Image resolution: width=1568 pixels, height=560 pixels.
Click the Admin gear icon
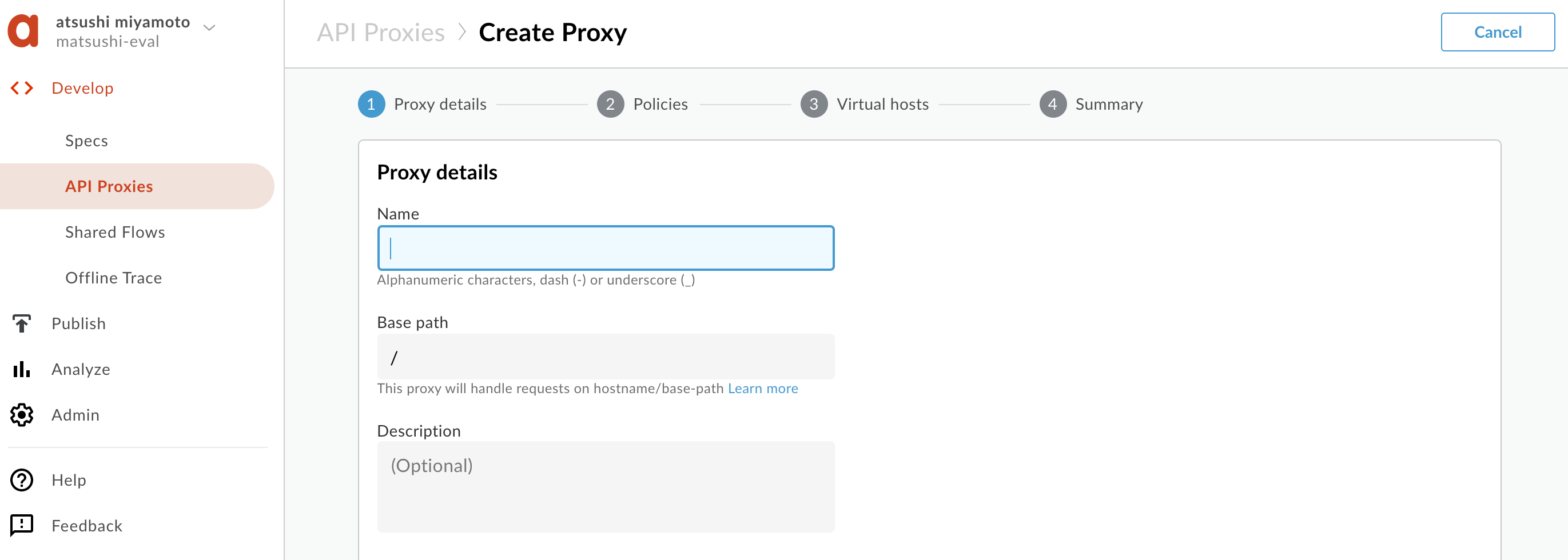click(22, 415)
